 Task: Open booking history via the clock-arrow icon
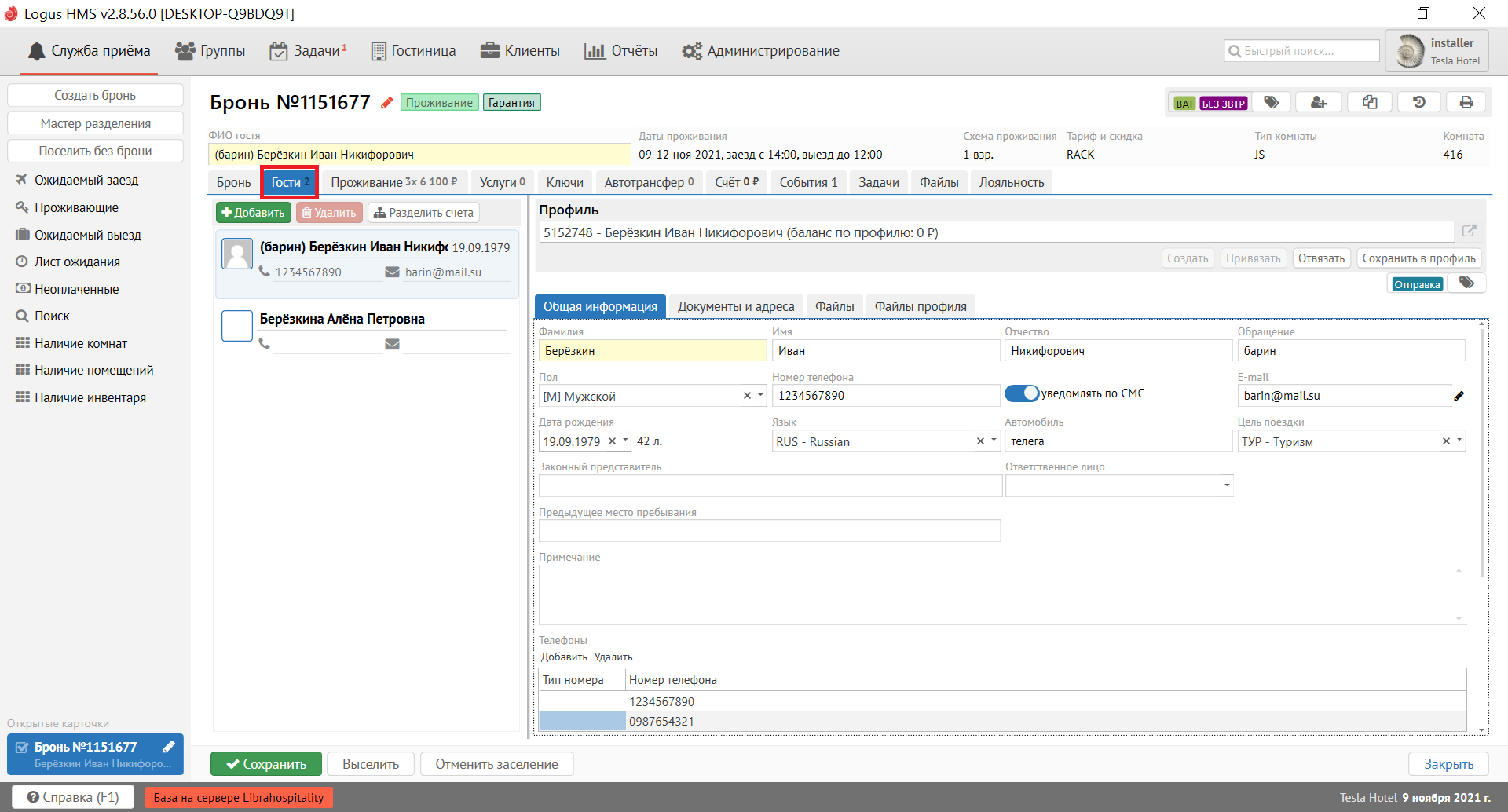pyautogui.click(x=1418, y=102)
